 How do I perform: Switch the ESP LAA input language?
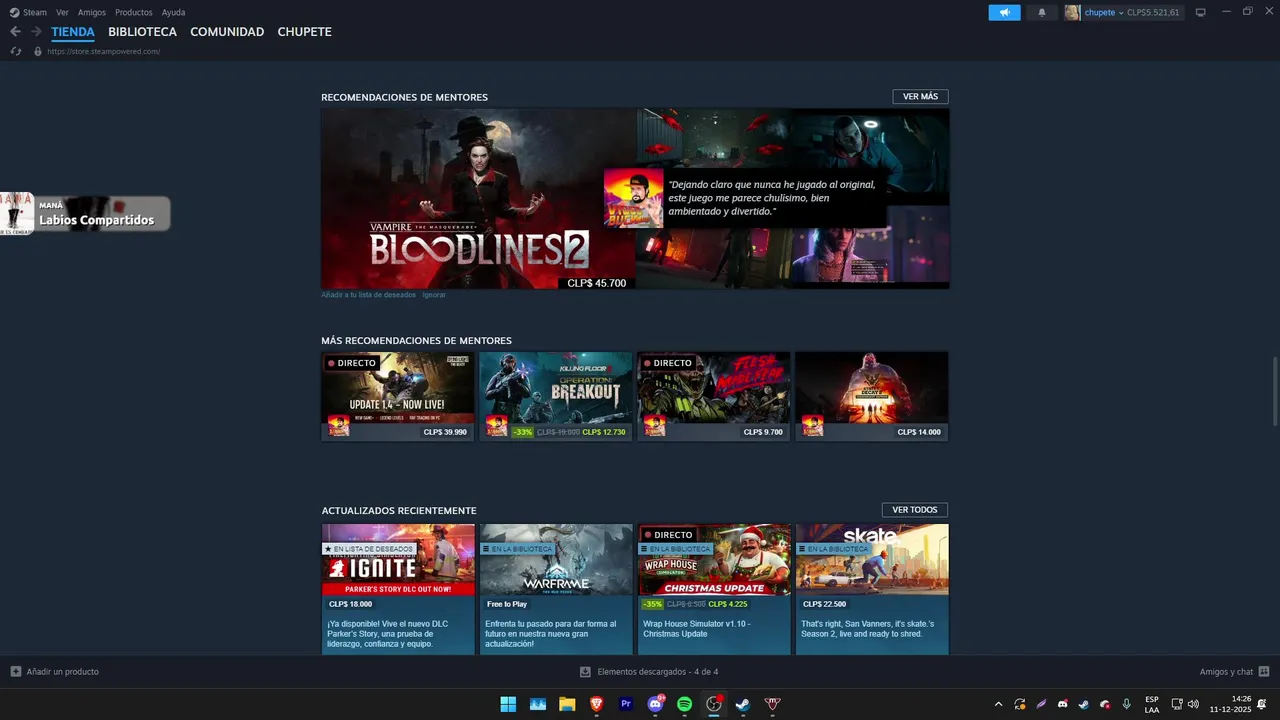click(1152, 704)
